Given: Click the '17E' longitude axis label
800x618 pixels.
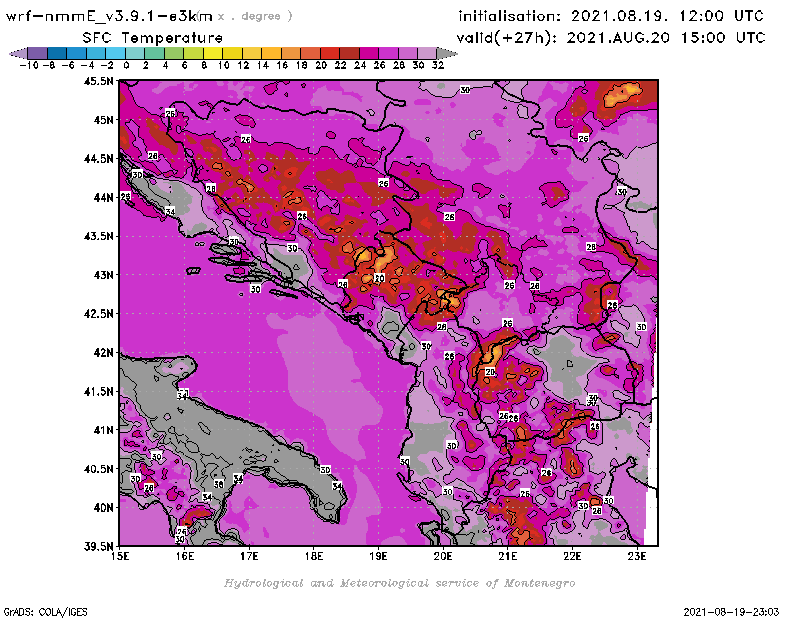Looking at the screenshot, I should pyautogui.click(x=249, y=556).
